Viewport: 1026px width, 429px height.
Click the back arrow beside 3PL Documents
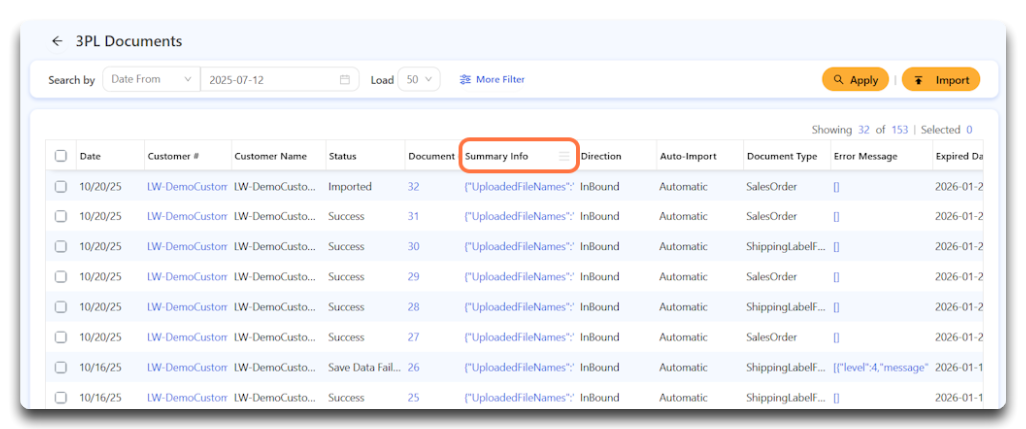coord(57,42)
